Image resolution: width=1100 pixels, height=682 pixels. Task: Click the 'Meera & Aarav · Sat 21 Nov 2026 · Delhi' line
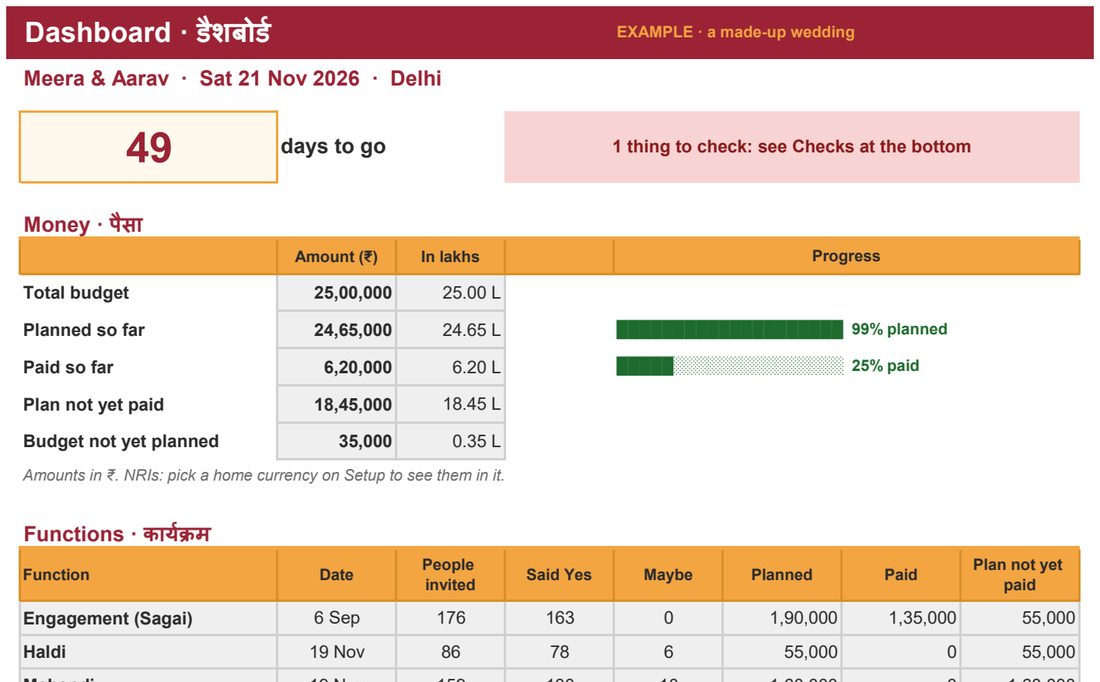pos(232,78)
